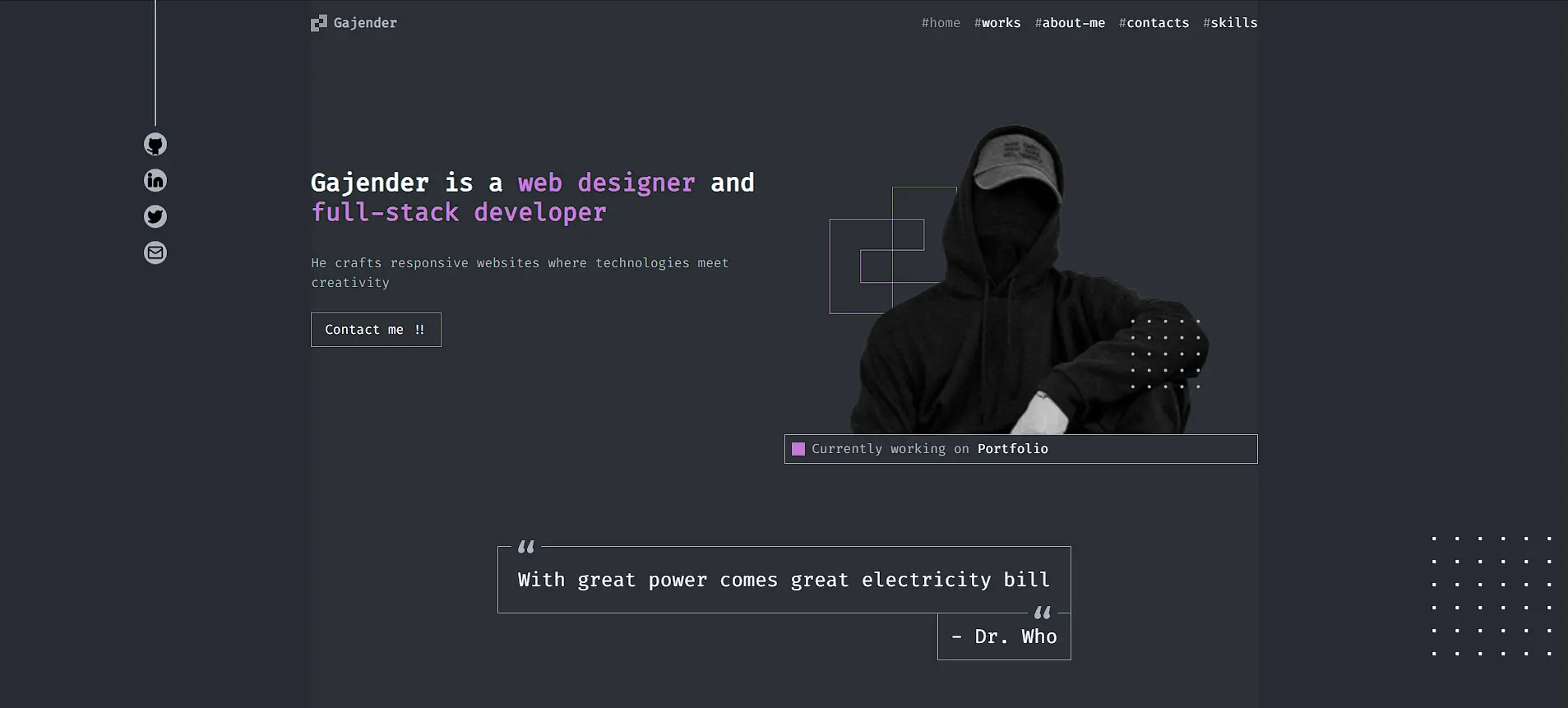
Task: Open the #works nav link
Action: point(997,23)
